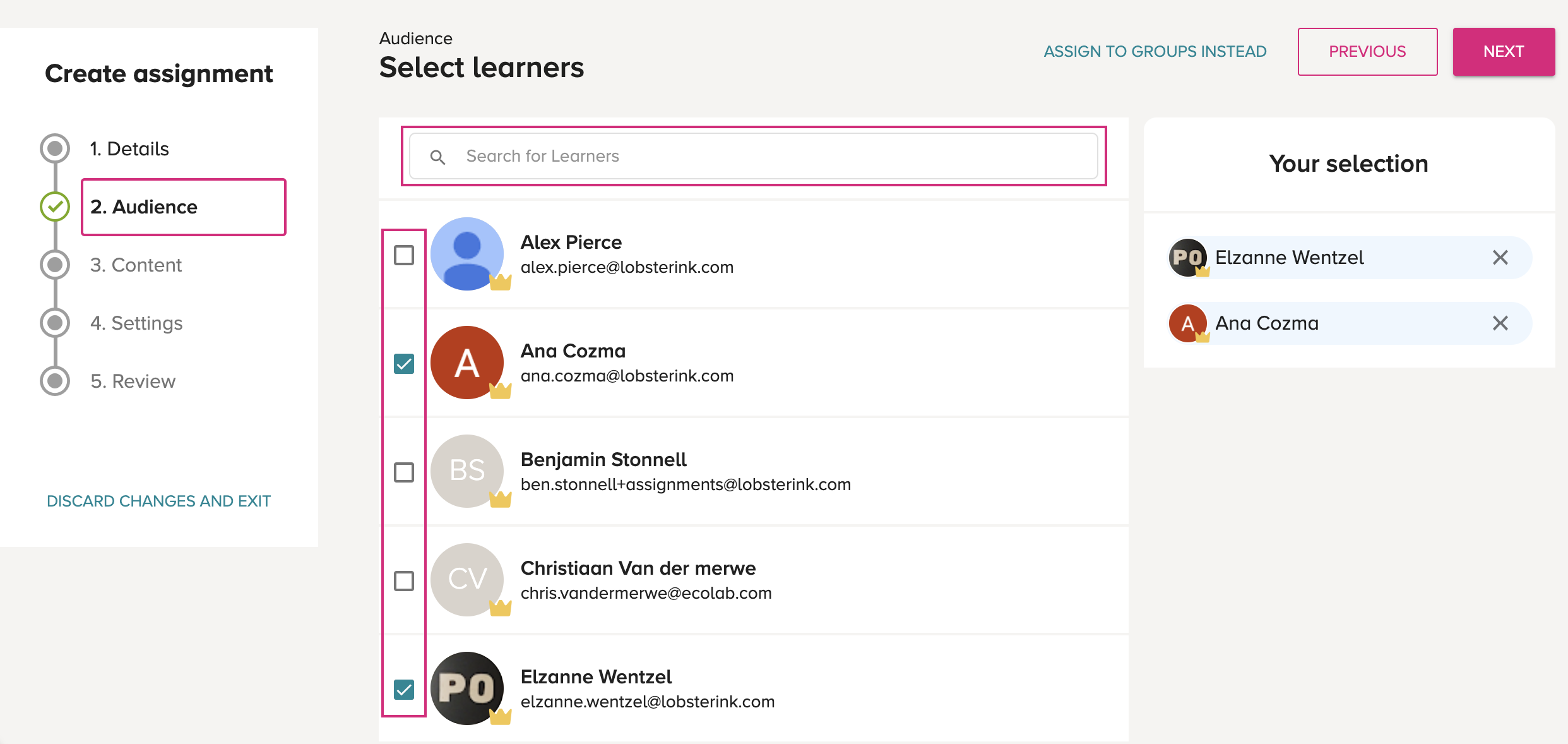Remove Elzanne Wentzel from your selection

(1500, 258)
